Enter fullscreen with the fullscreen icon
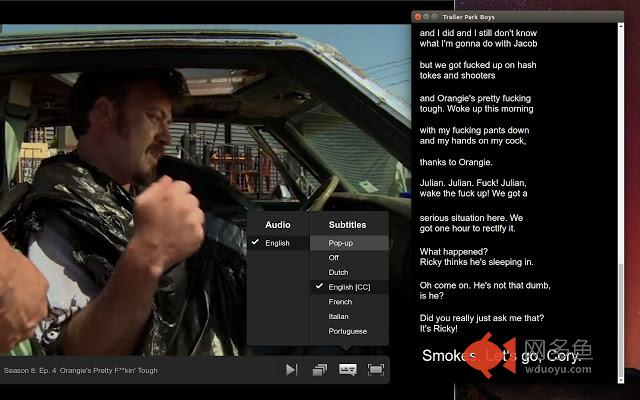The width and height of the screenshot is (640, 400). 376,370
